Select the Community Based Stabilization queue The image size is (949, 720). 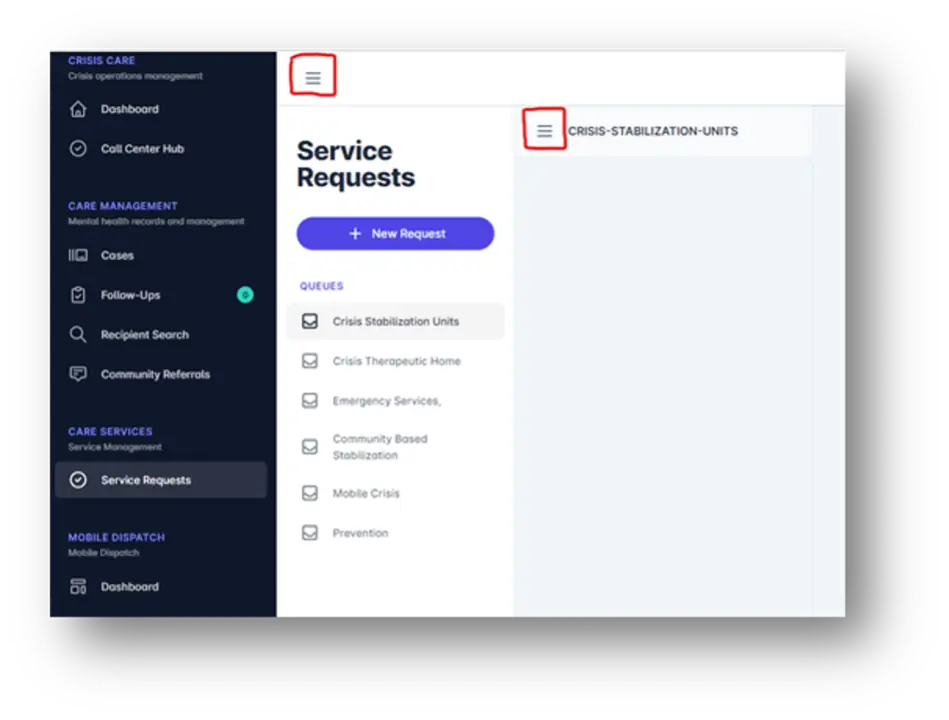379,447
